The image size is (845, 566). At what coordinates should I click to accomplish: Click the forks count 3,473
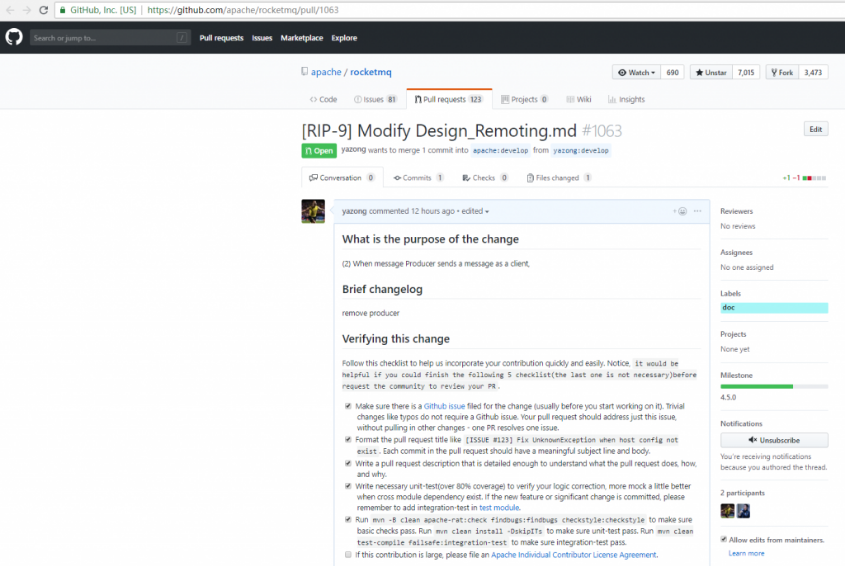point(813,72)
